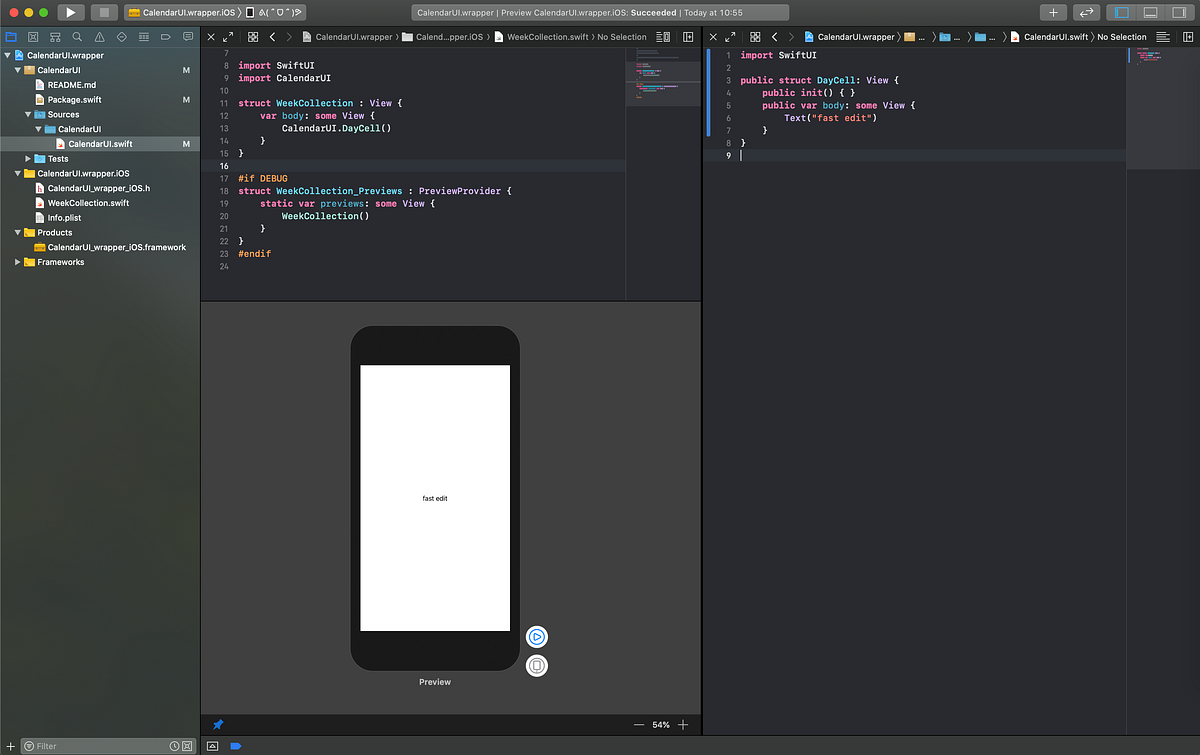
Task: Open the Find navigator magnifier icon
Action: pos(77,36)
